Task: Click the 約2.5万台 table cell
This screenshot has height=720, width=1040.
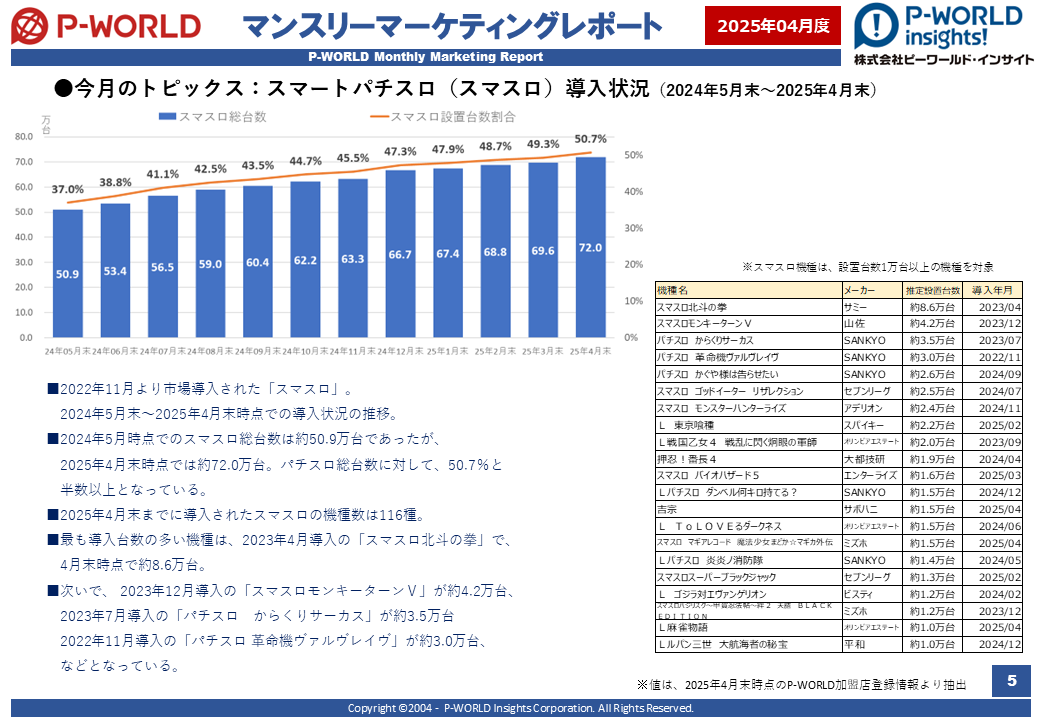Action: point(933,392)
